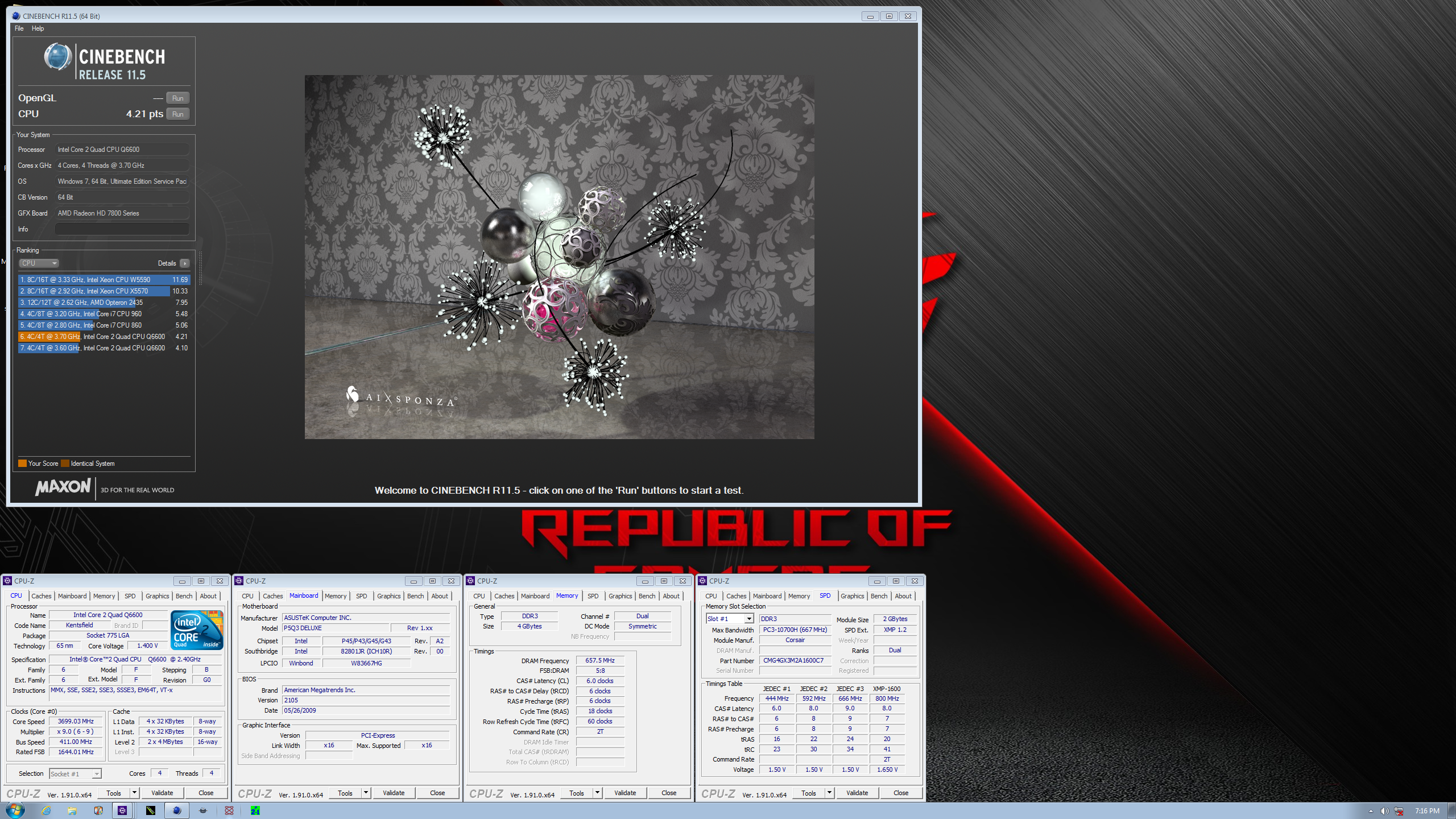Click the taskbar clock showing 7:16 PM
The image size is (1456, 819).
1427,811
